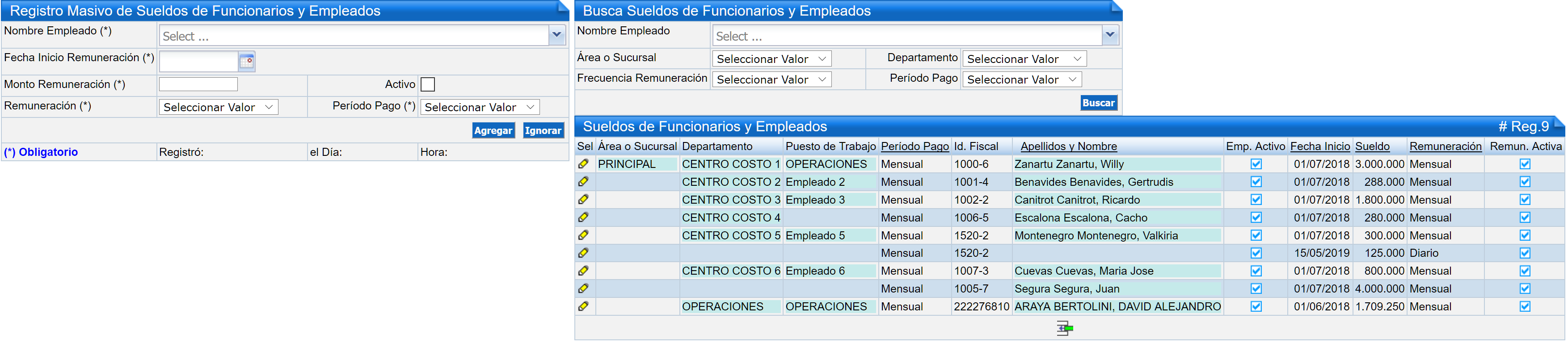Image resolution: width=1568 pixels, height=347 pixels.
Task: Edit row of Canitrot Canitrot, Ricardo
Action: pyautogui.click(x=583, y=199)
